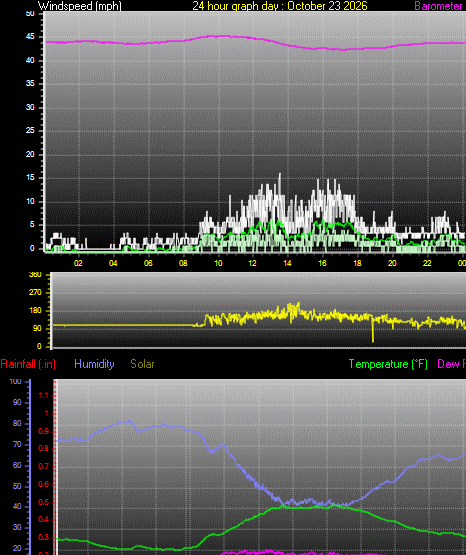Click the '06' hour label on the wind graph
The height and width of the screenshot is (555, 466).
[x=148, y=263]
